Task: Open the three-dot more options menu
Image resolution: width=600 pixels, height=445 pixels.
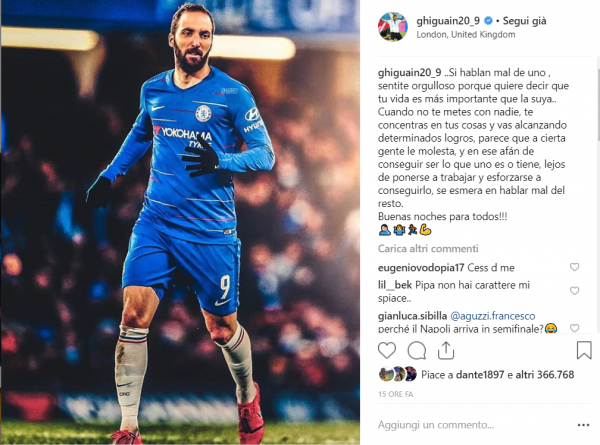Action: [583, 425]
